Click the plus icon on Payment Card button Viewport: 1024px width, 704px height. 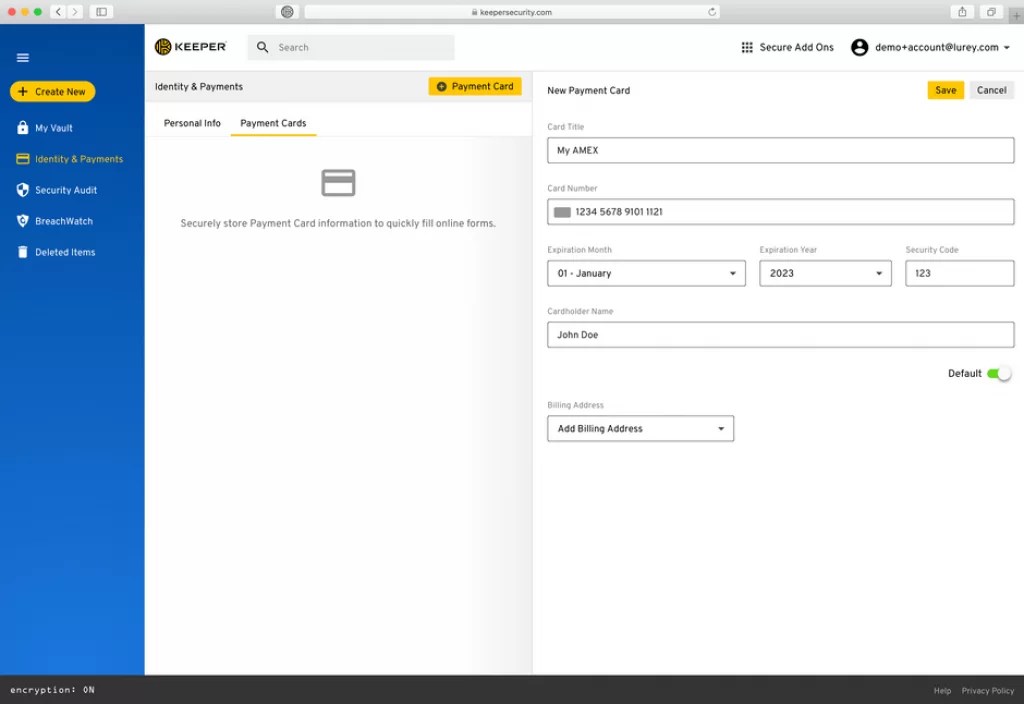(x=441, y=86)
